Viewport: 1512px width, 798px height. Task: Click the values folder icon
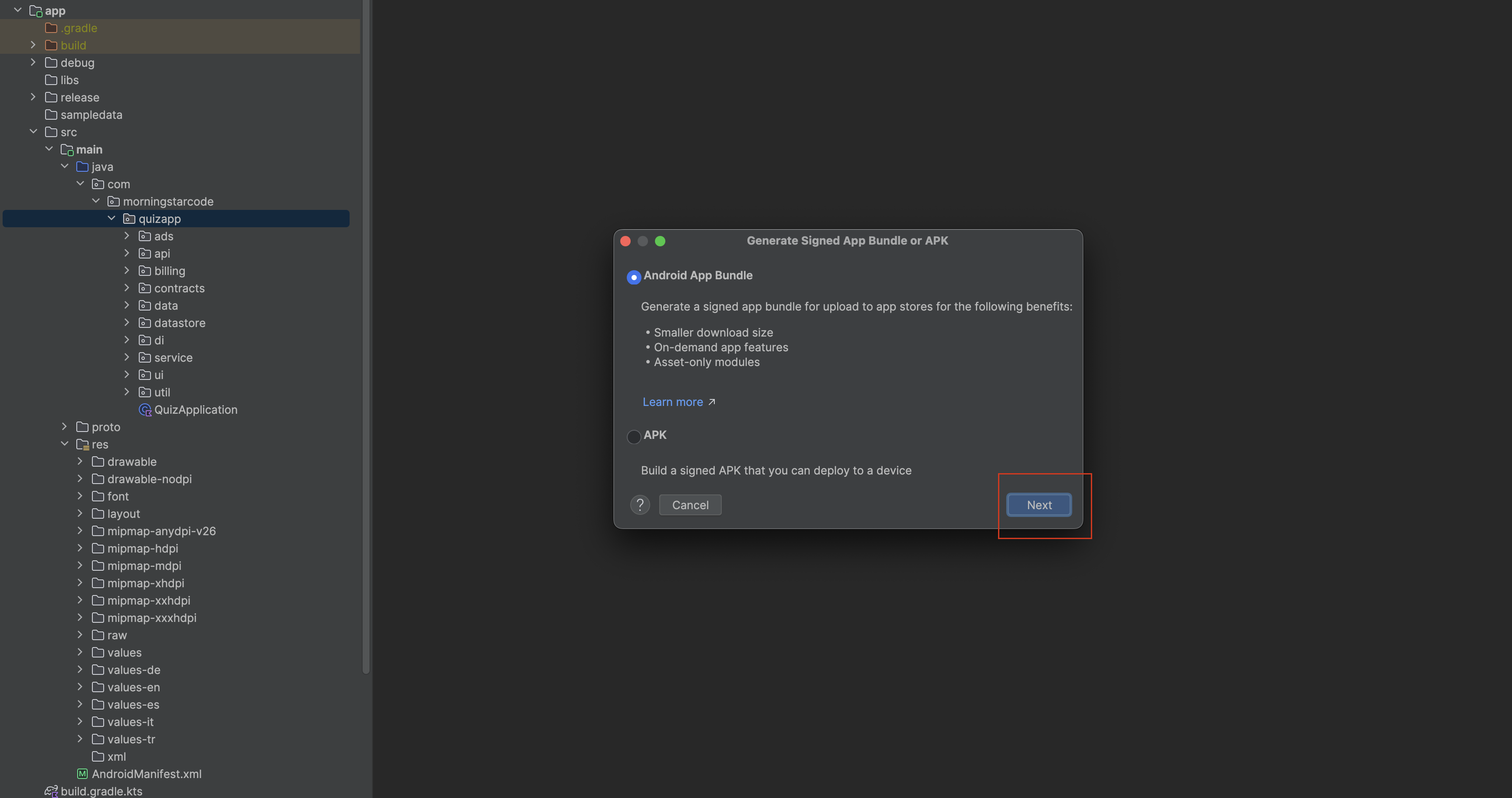coord(98,652)
